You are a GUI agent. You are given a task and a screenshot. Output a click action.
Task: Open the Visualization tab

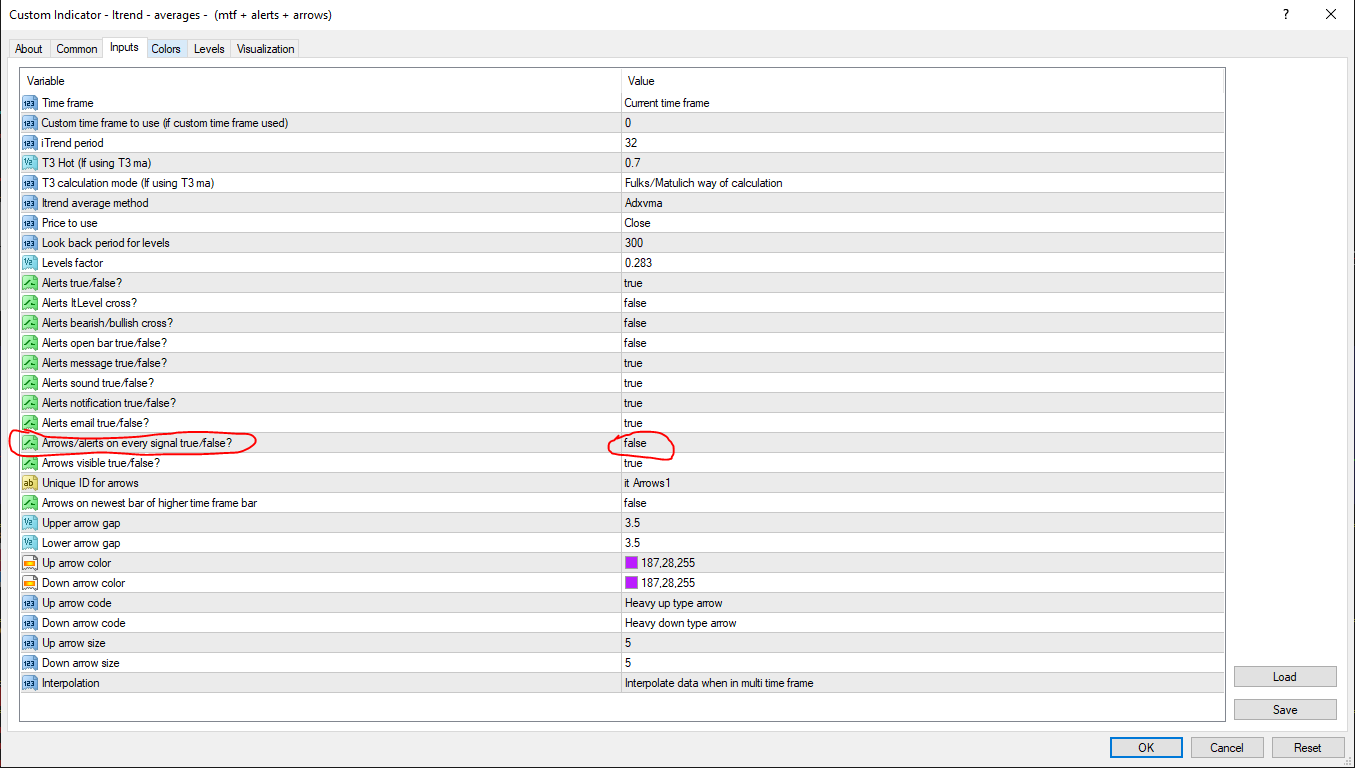[265, 49]
